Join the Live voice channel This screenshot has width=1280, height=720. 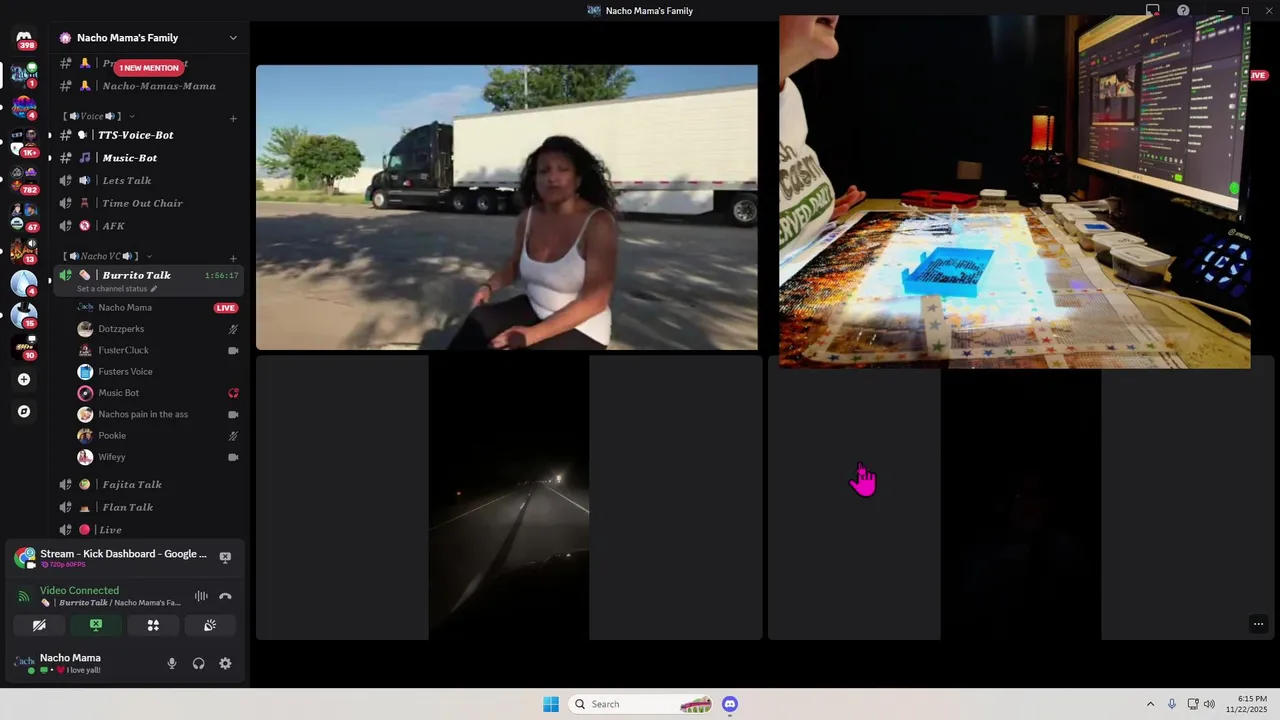pyautogui.click(x=148, y=530)
